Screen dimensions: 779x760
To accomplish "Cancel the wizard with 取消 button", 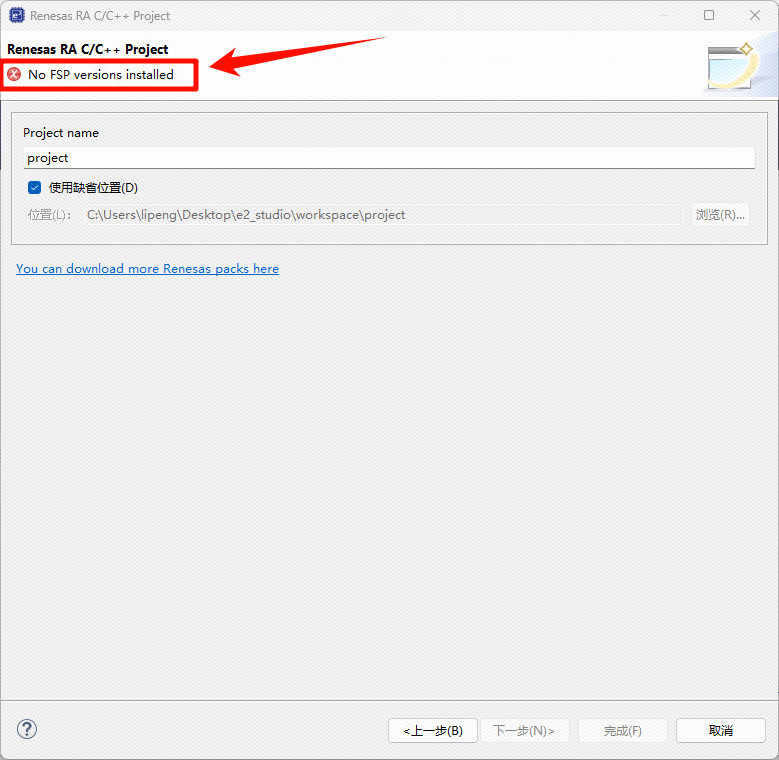I will [720, 731].
